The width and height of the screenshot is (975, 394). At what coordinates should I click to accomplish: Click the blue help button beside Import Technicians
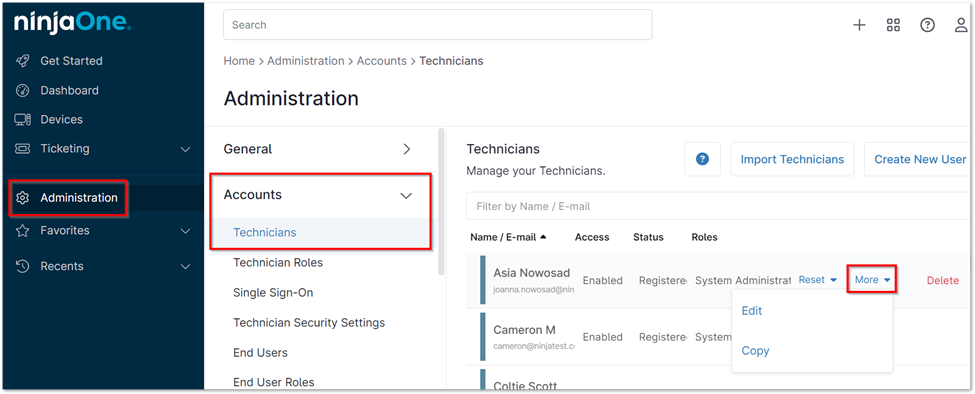pos(703,159)
